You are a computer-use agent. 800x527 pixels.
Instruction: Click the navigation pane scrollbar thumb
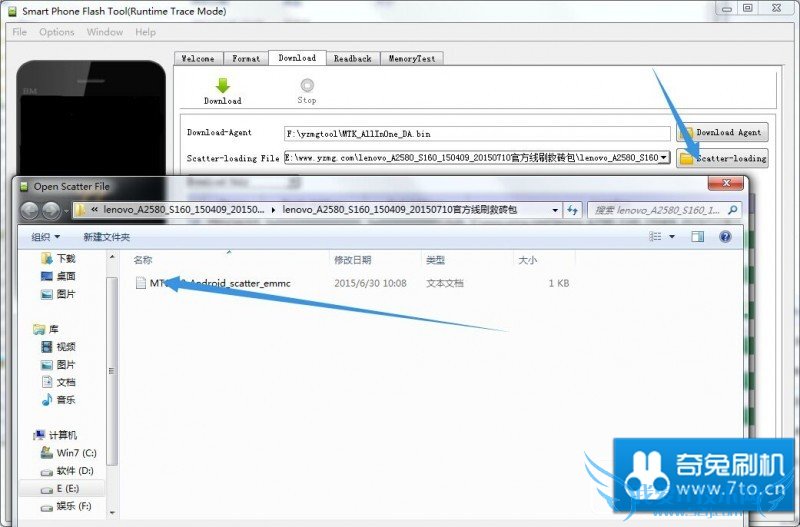point(112,371)
